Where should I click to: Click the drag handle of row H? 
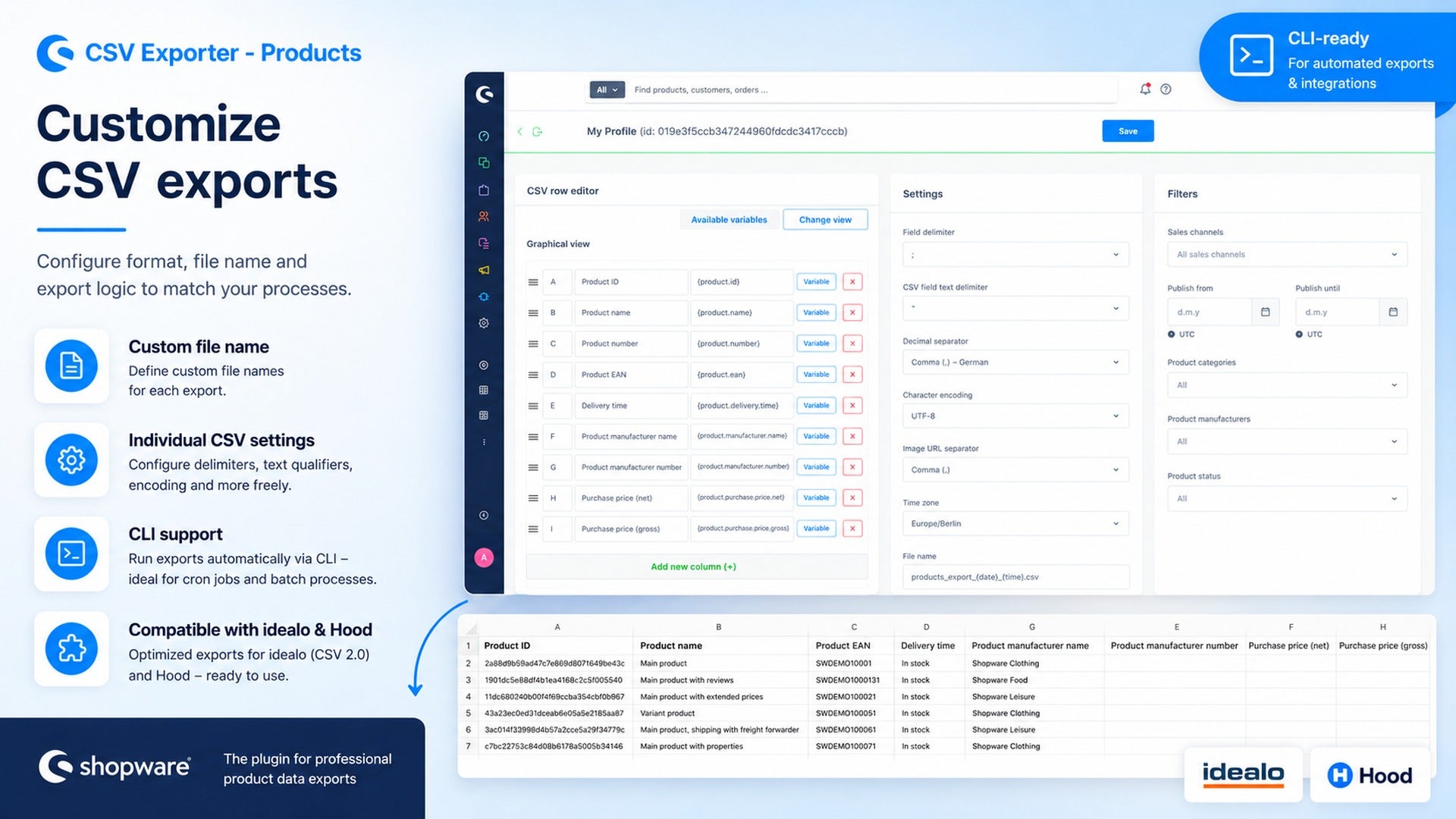coord(533,498)
